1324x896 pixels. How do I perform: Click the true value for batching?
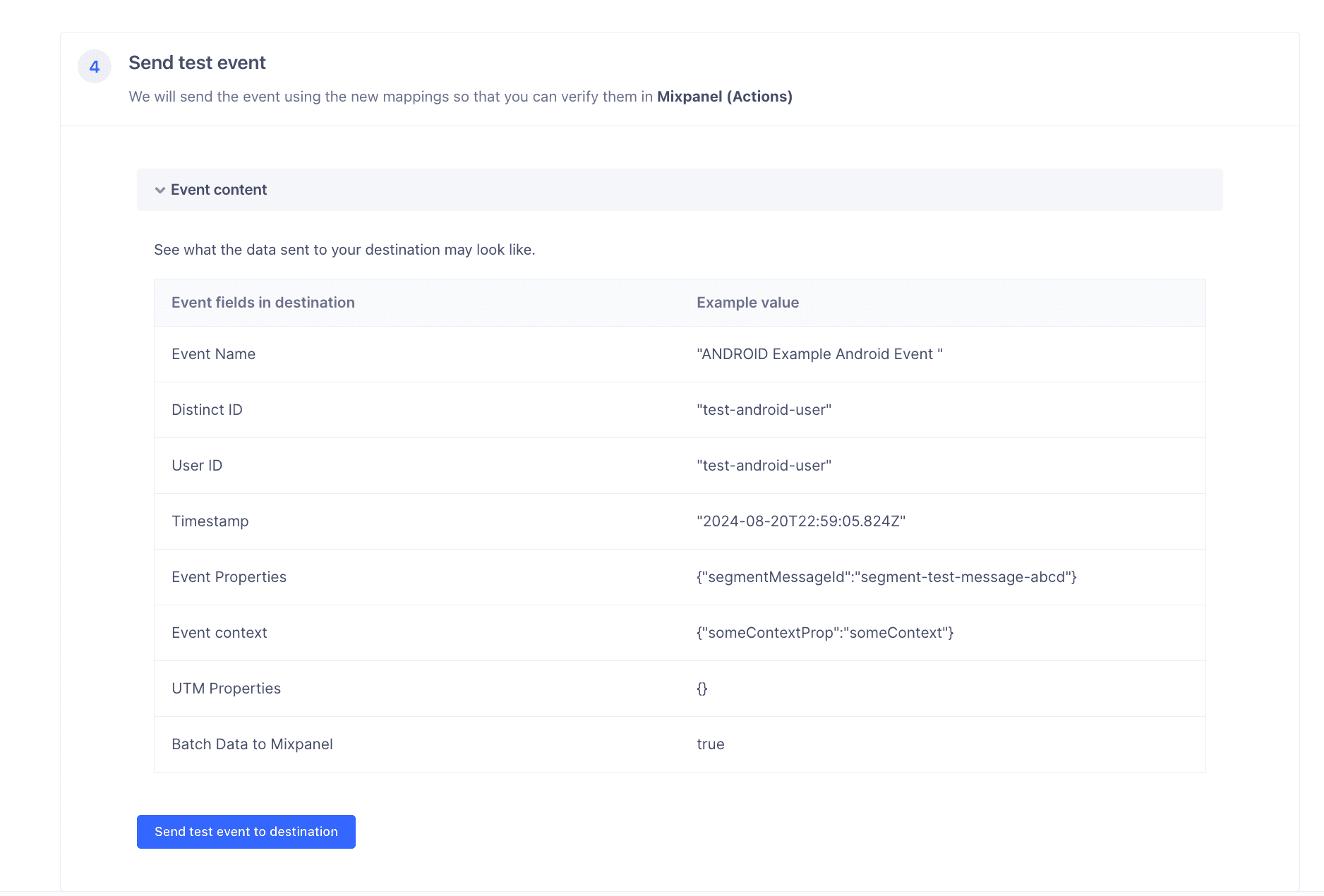[x=710, y=744]
